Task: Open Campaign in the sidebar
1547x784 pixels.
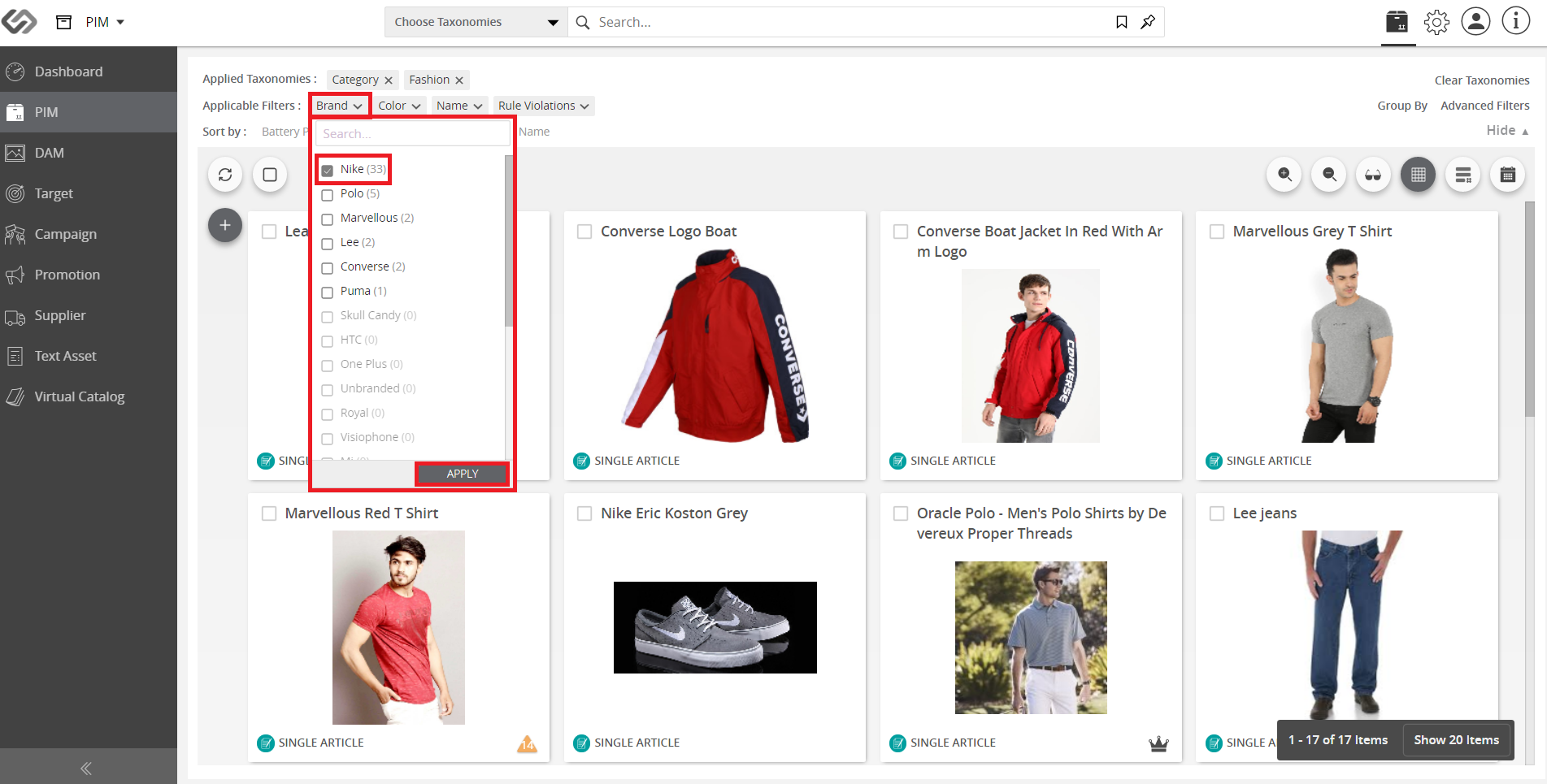Action: click(89, 234)
